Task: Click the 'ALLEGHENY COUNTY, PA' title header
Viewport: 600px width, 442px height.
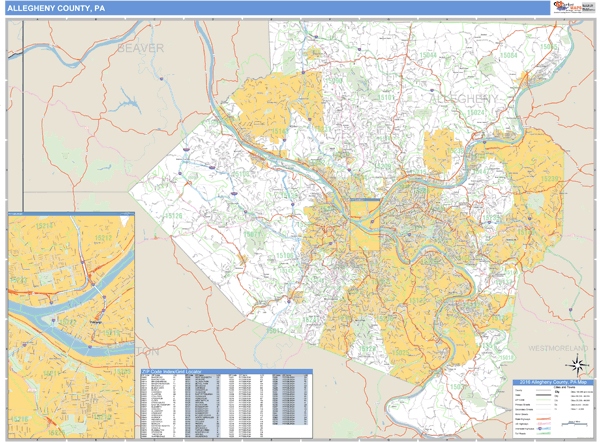Action: point(56,8)
